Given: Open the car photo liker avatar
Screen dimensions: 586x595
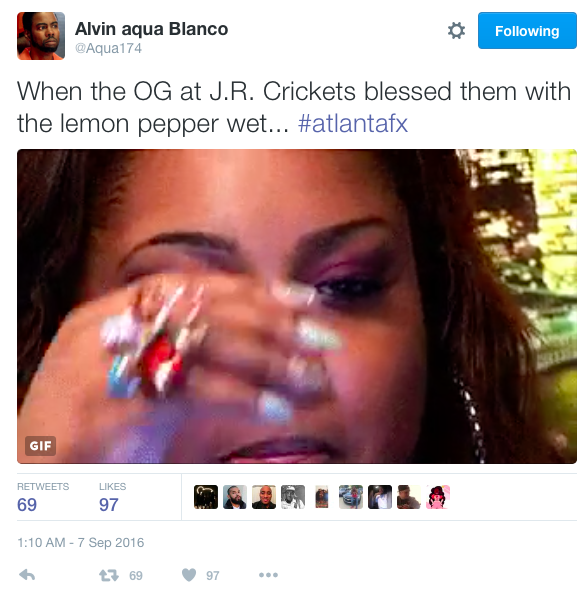Looking at the screenshot, I should coord(351,497).
